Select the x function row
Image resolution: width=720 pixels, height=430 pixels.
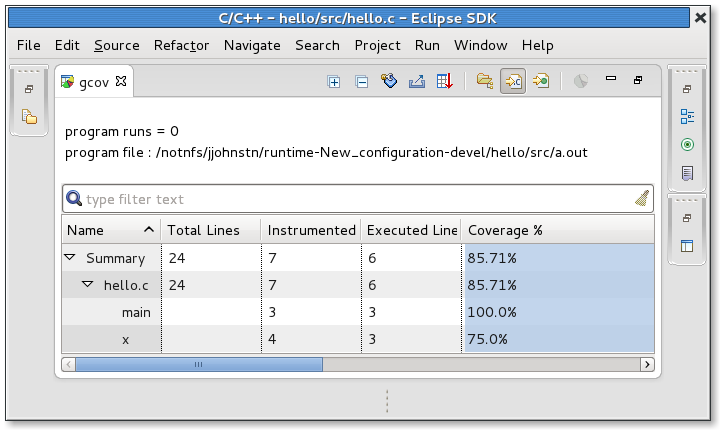point(358,339)
